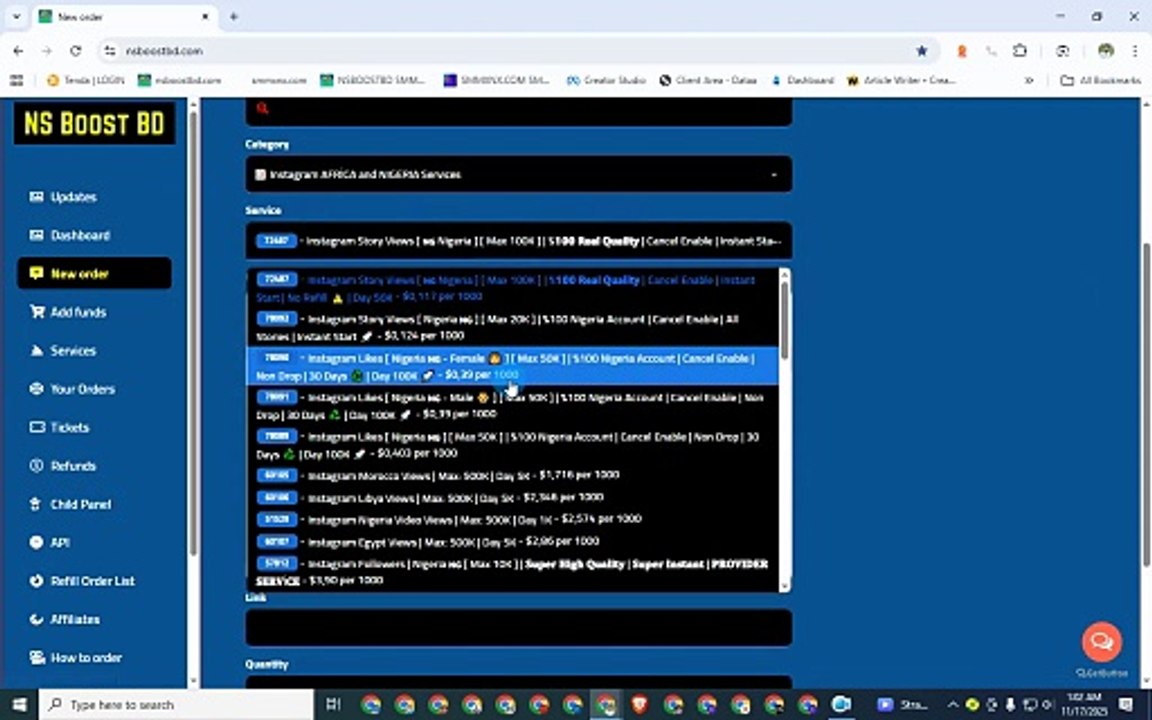Open the Brave browser taskbar icon
The width and height of the screenshot is (1152, 720).
tap(639, 705)
